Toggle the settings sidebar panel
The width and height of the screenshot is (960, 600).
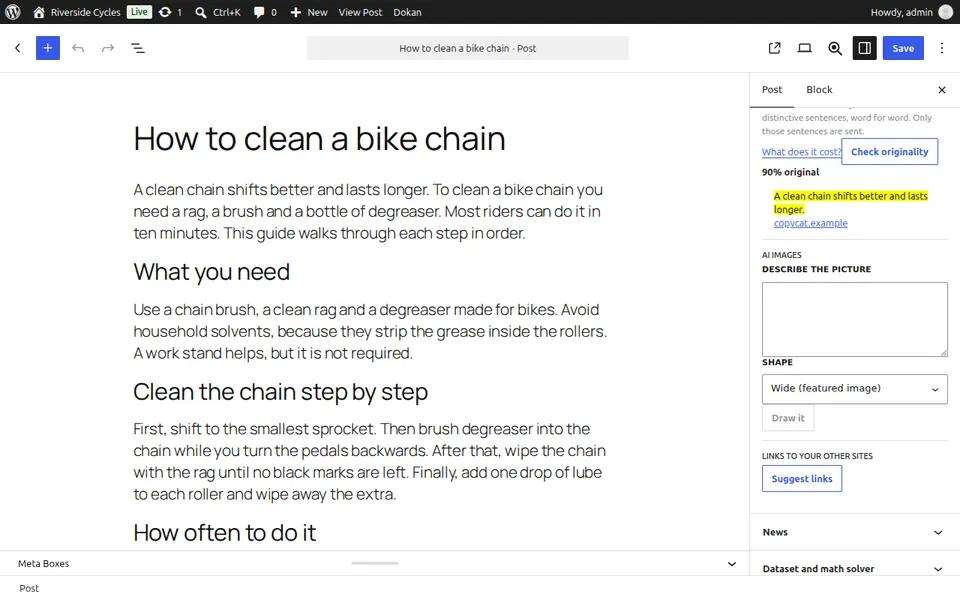coord(864,48)
